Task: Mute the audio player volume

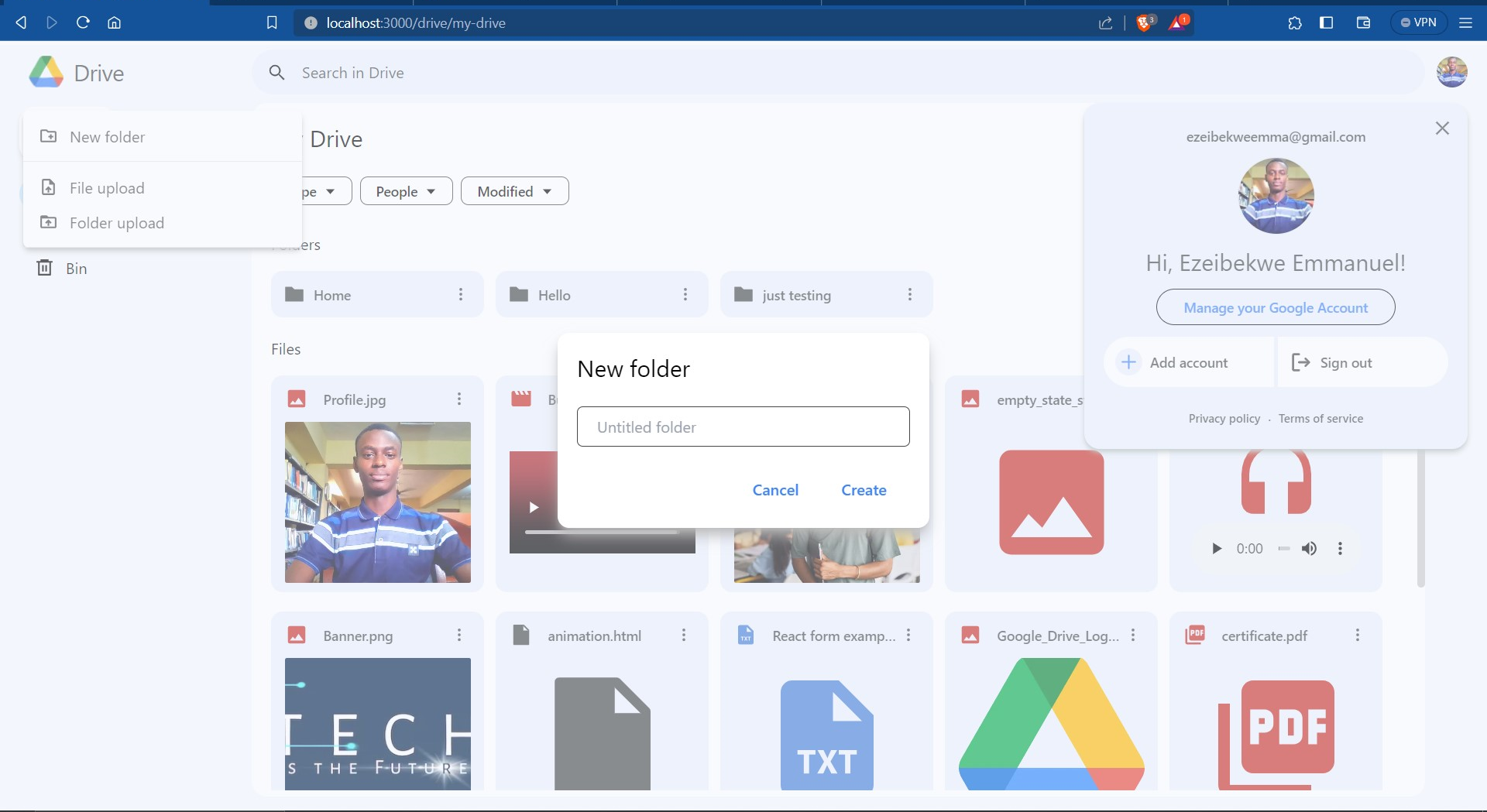Action: point(1309,549)
